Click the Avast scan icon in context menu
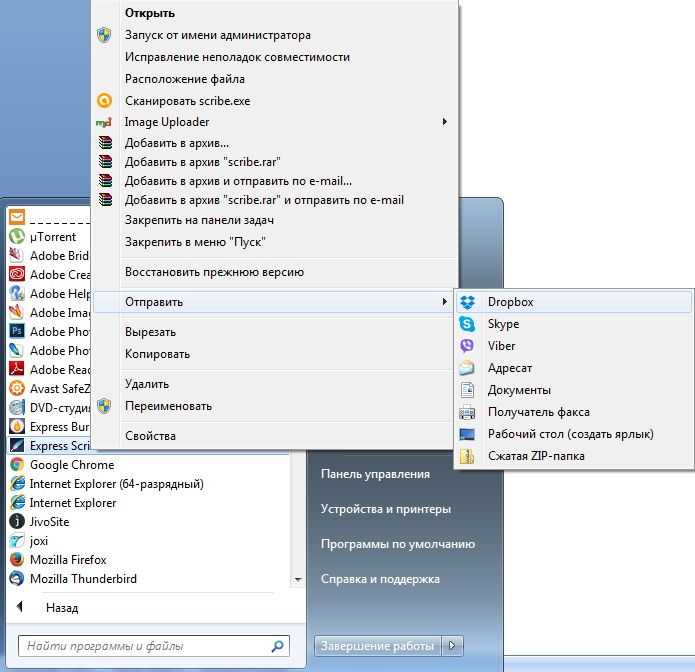The width and height of the screenshot is (695, 672). [x=105, y=101]
